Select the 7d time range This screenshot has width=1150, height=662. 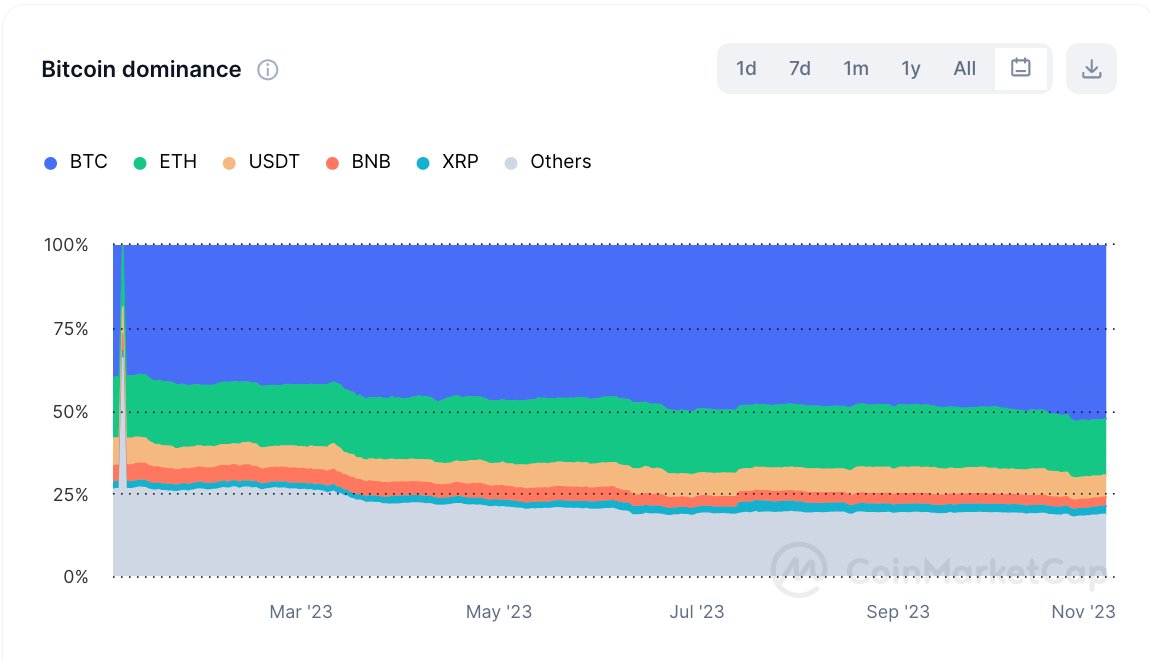tap(799, 68)
